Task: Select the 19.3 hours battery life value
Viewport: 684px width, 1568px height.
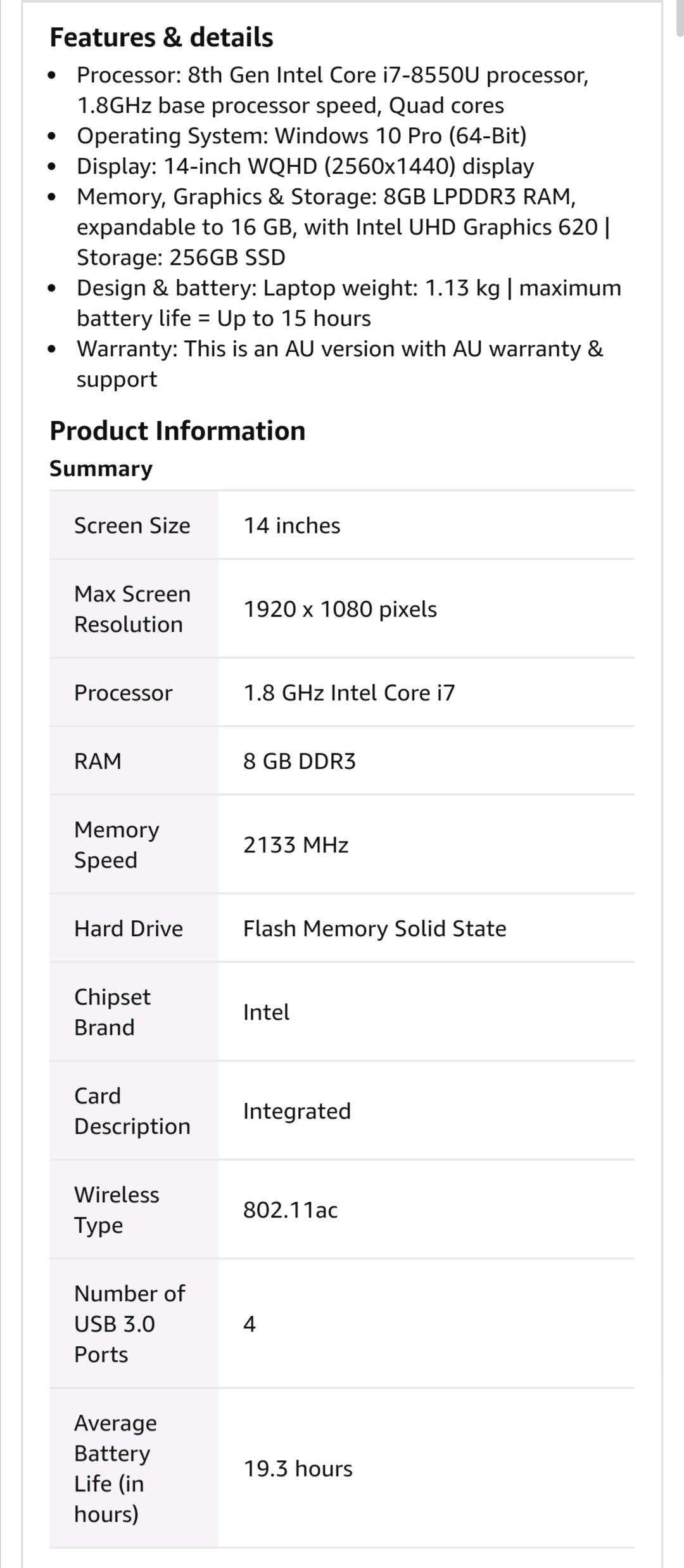Action: pos(298,1468)
